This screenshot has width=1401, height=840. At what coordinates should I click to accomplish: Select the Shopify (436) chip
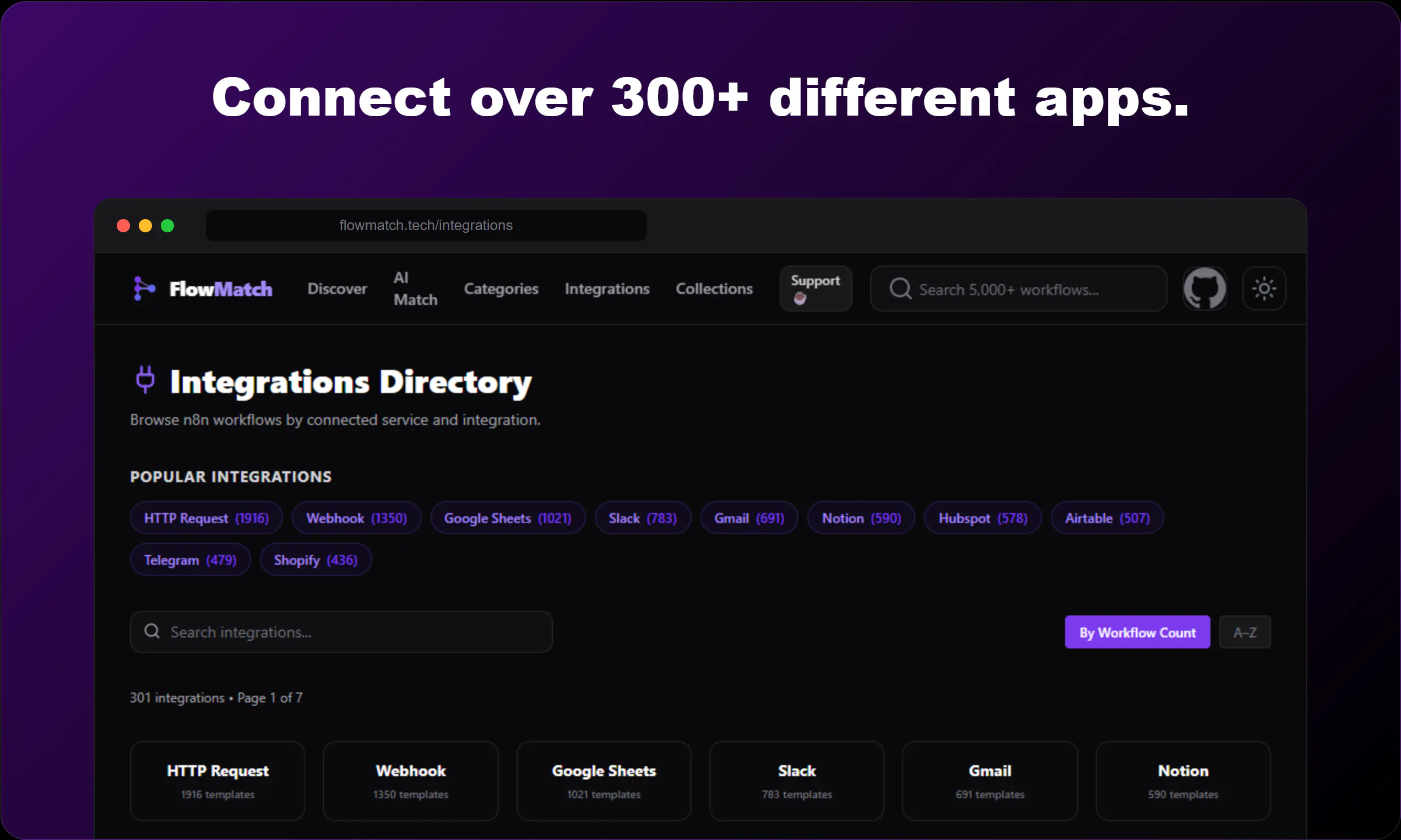tap(316, 560)
